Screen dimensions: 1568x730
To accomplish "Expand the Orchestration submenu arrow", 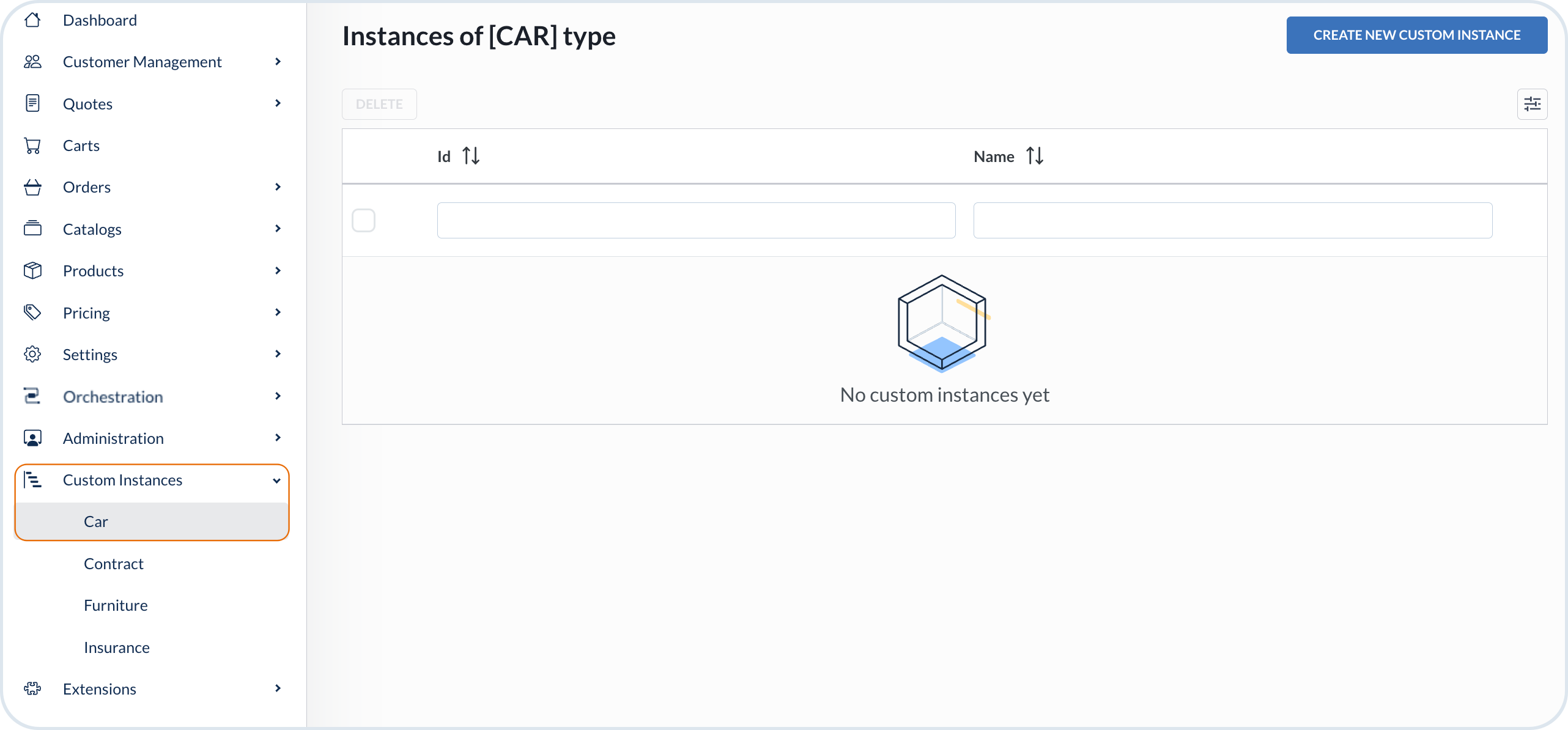I will pos(278,396).
